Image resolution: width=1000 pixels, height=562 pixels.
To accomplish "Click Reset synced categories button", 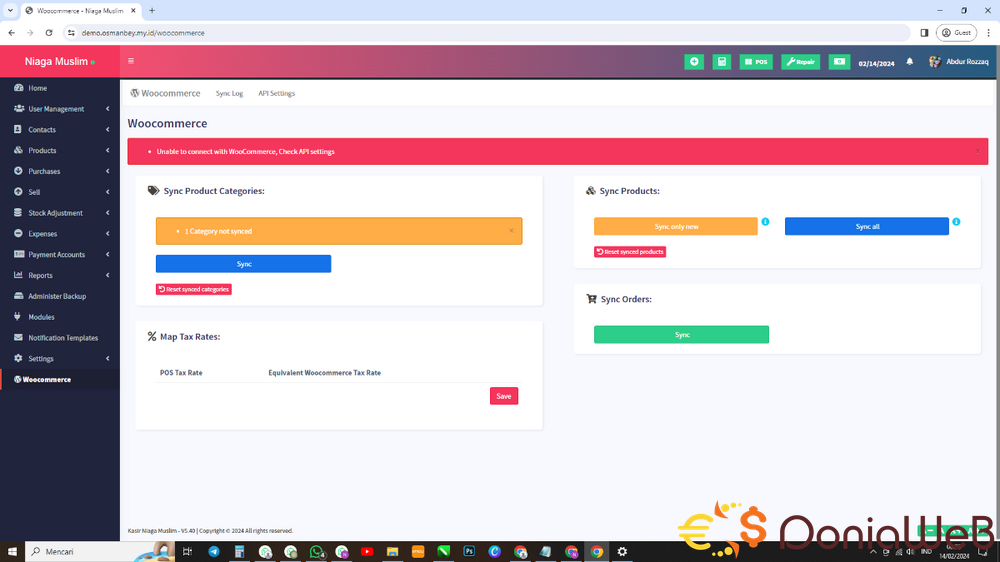I will tap(194, 290).
